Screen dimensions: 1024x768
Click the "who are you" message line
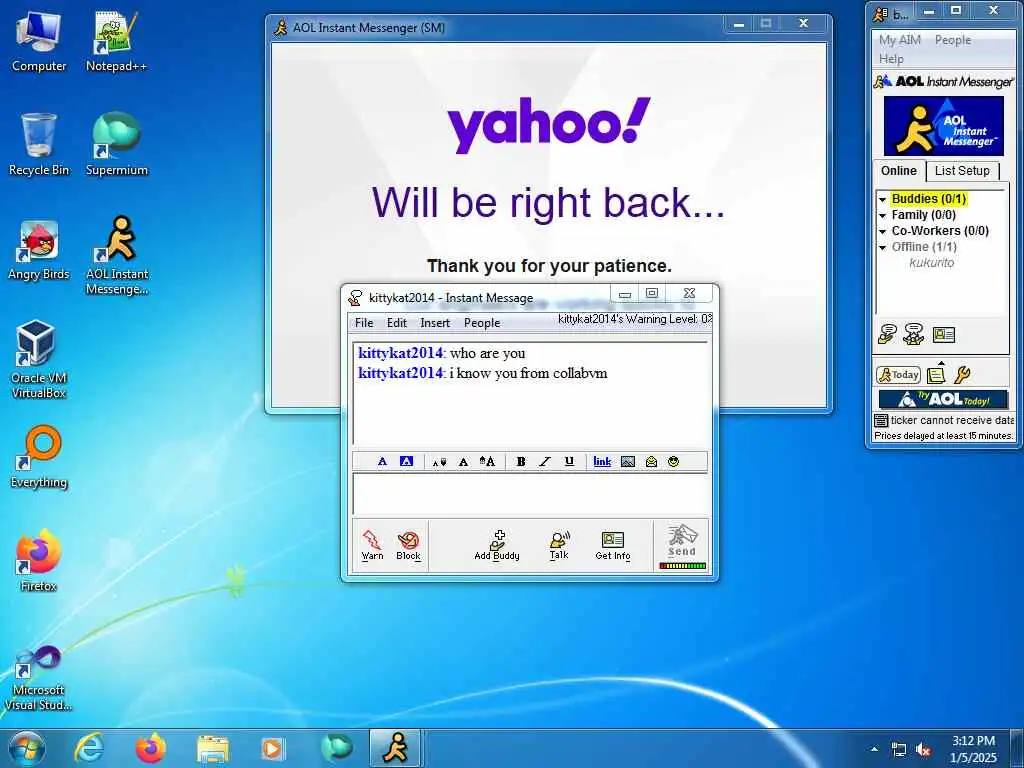[487, 353]
